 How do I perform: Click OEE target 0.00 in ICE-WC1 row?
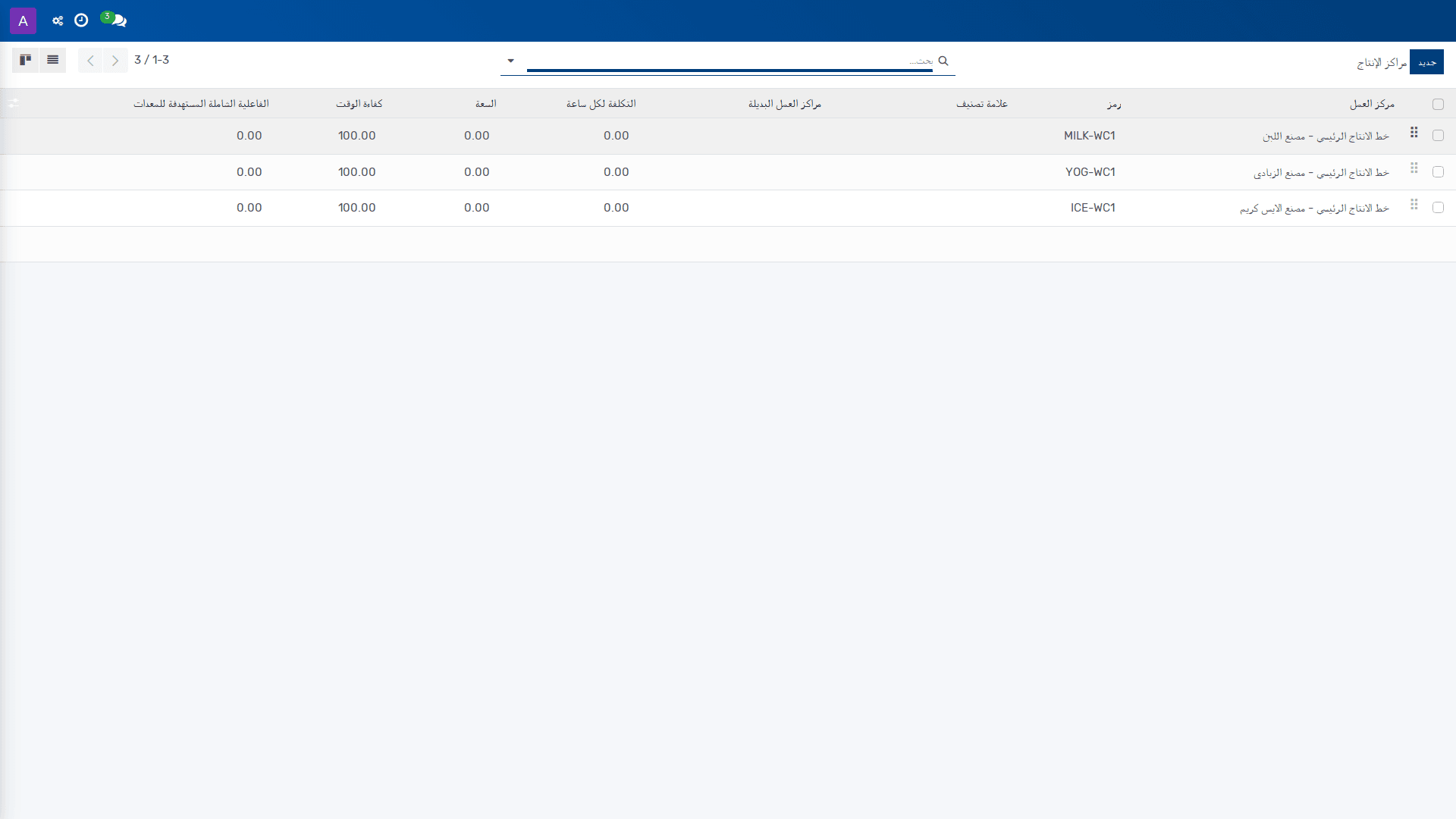(x=249, y=208)
